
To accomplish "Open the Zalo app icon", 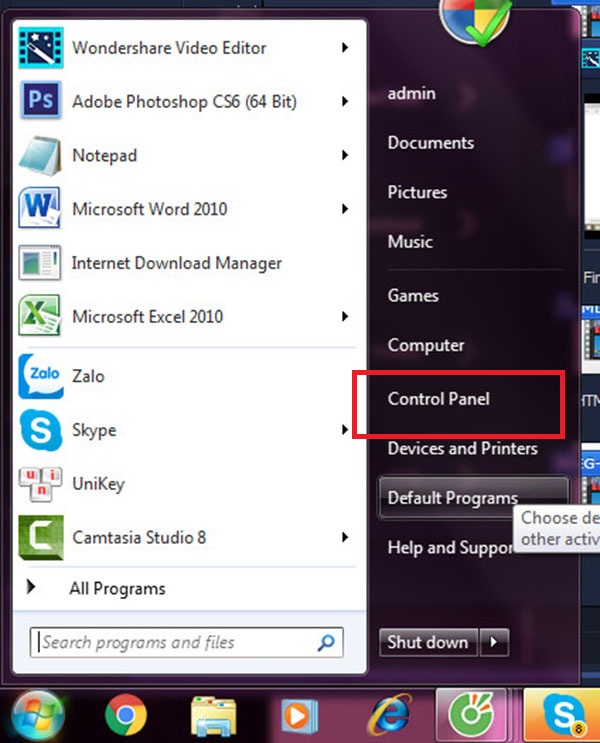I will tap(41, 377).
